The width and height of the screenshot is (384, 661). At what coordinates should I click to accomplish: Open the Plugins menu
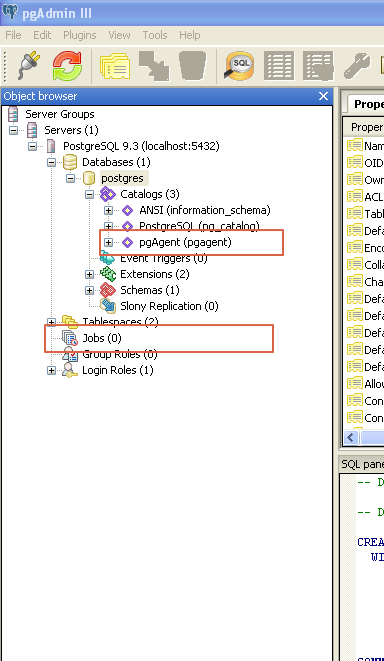(80, 35)
